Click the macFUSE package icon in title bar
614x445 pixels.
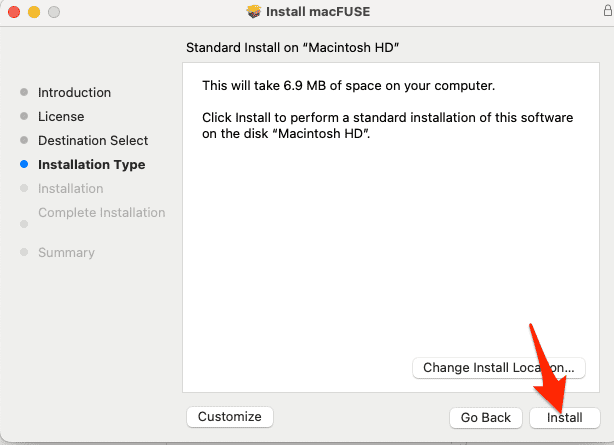(254, 13)
